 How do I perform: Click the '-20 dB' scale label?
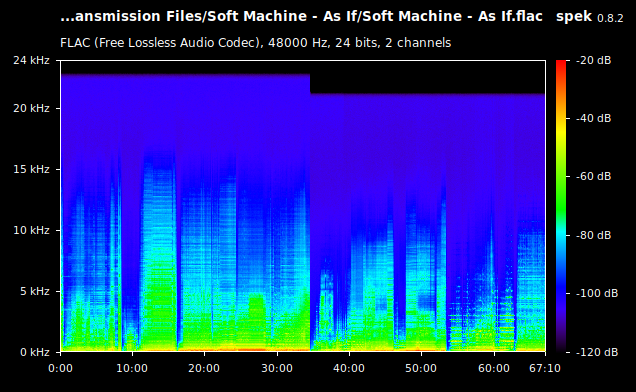(x=594, y=60)
